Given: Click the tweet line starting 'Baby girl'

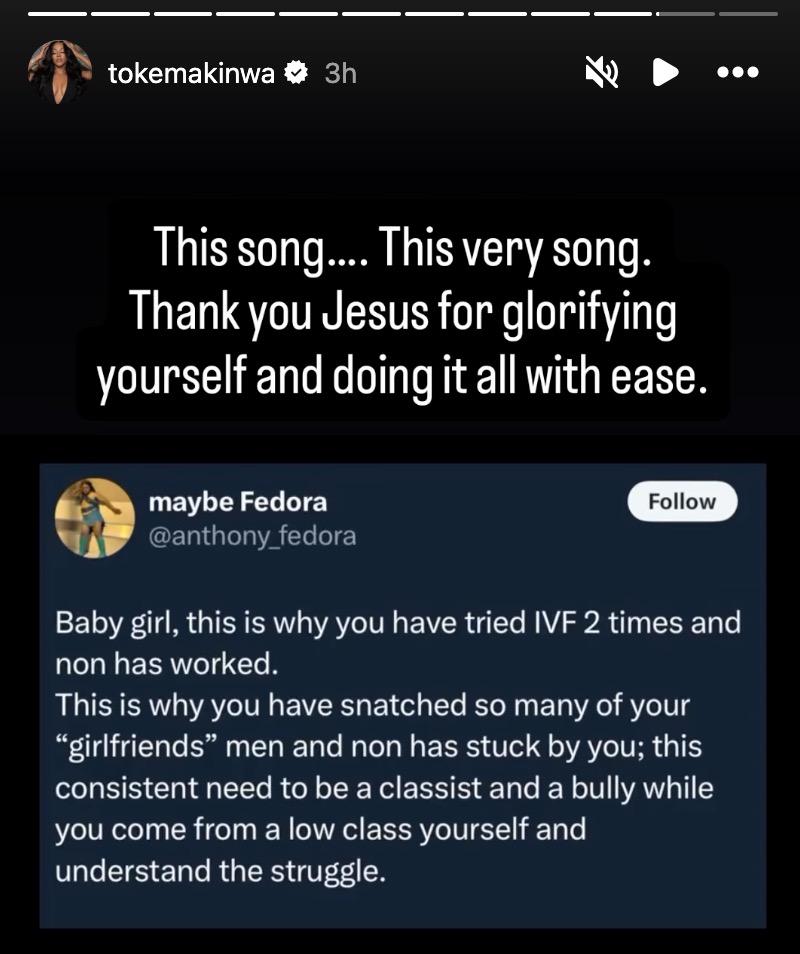Looking at the screenshot, I should 398,623.
